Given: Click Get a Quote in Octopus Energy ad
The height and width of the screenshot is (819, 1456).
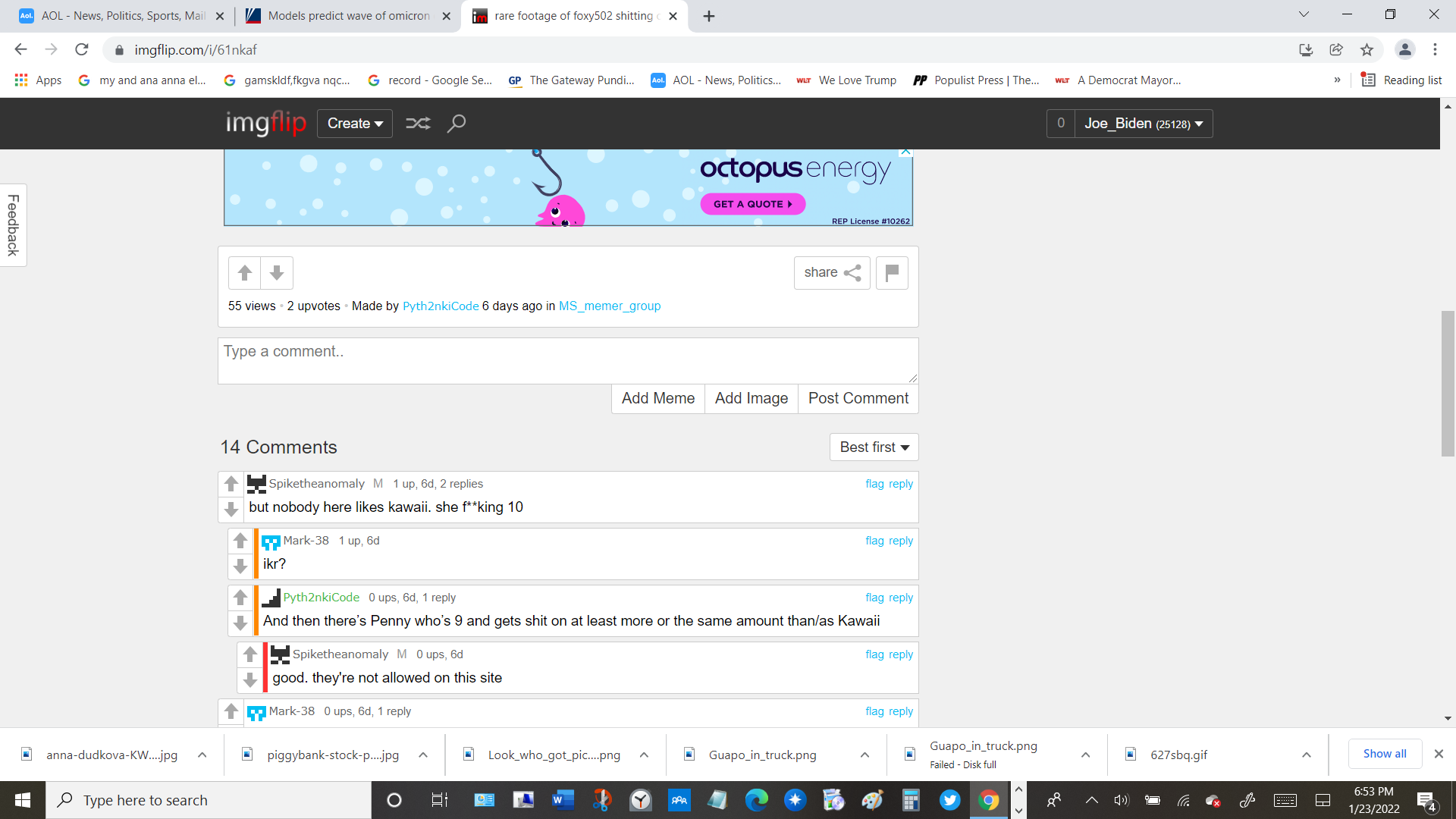Looking at the screenshot, I should click(752, 204).
